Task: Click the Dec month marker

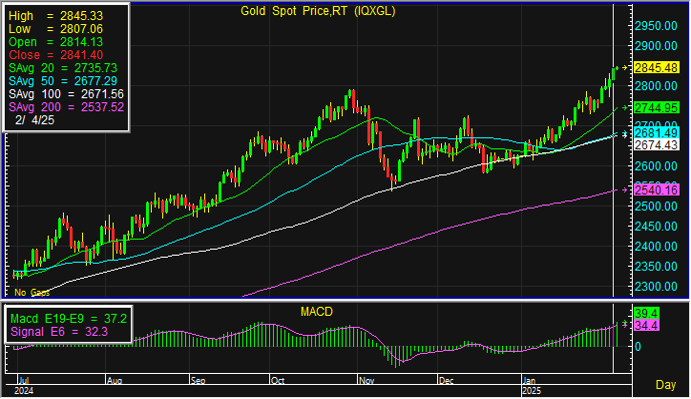Action: point(446,380)
